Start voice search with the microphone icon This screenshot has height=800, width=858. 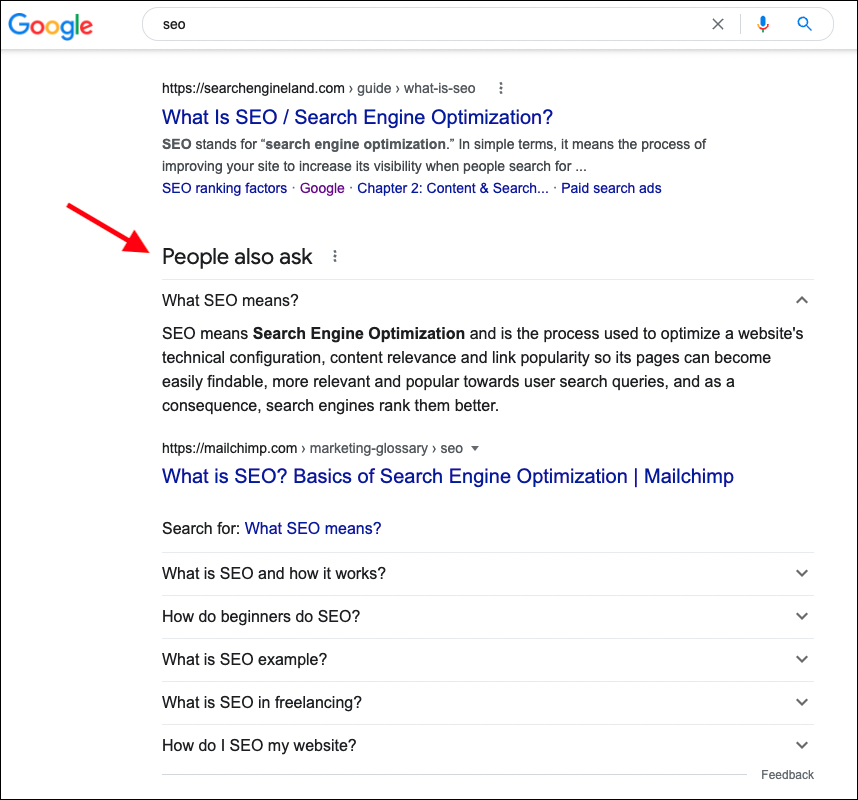[763, 24]
